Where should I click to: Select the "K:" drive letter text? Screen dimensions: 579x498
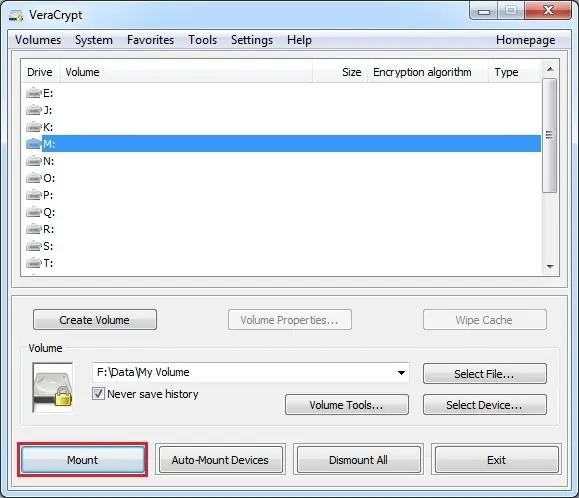(48, 127)
